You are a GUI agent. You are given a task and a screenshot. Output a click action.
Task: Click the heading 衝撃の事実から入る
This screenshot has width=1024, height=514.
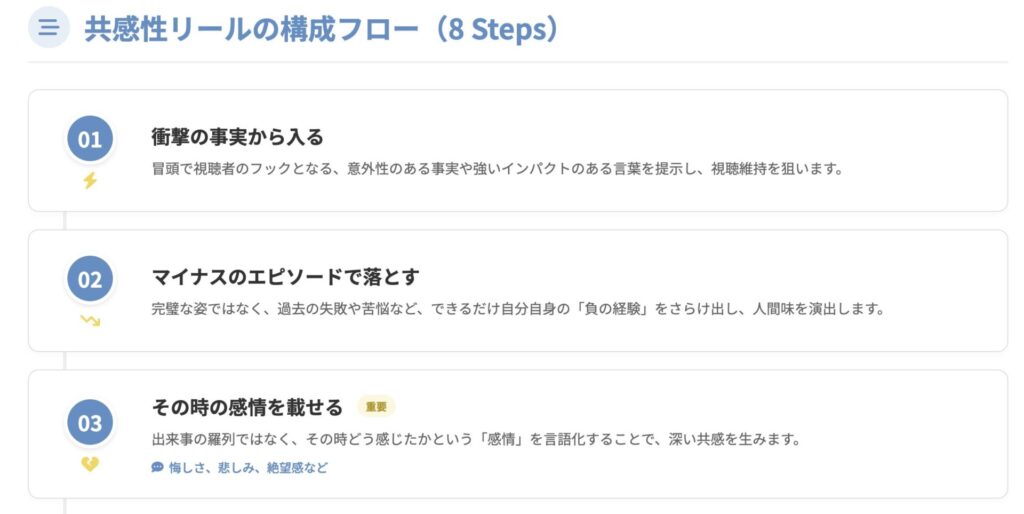237,137
